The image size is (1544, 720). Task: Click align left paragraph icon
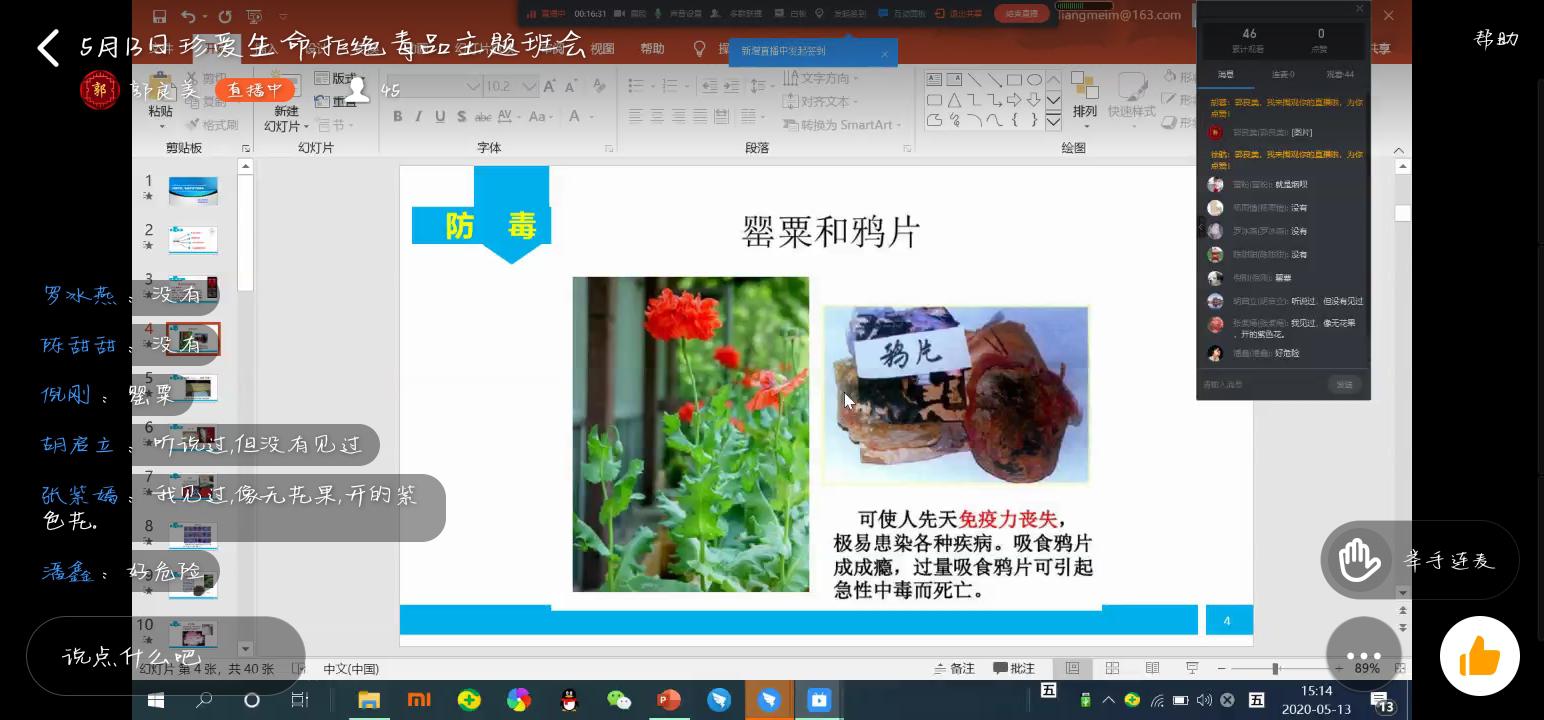click(x=636, y=117)
